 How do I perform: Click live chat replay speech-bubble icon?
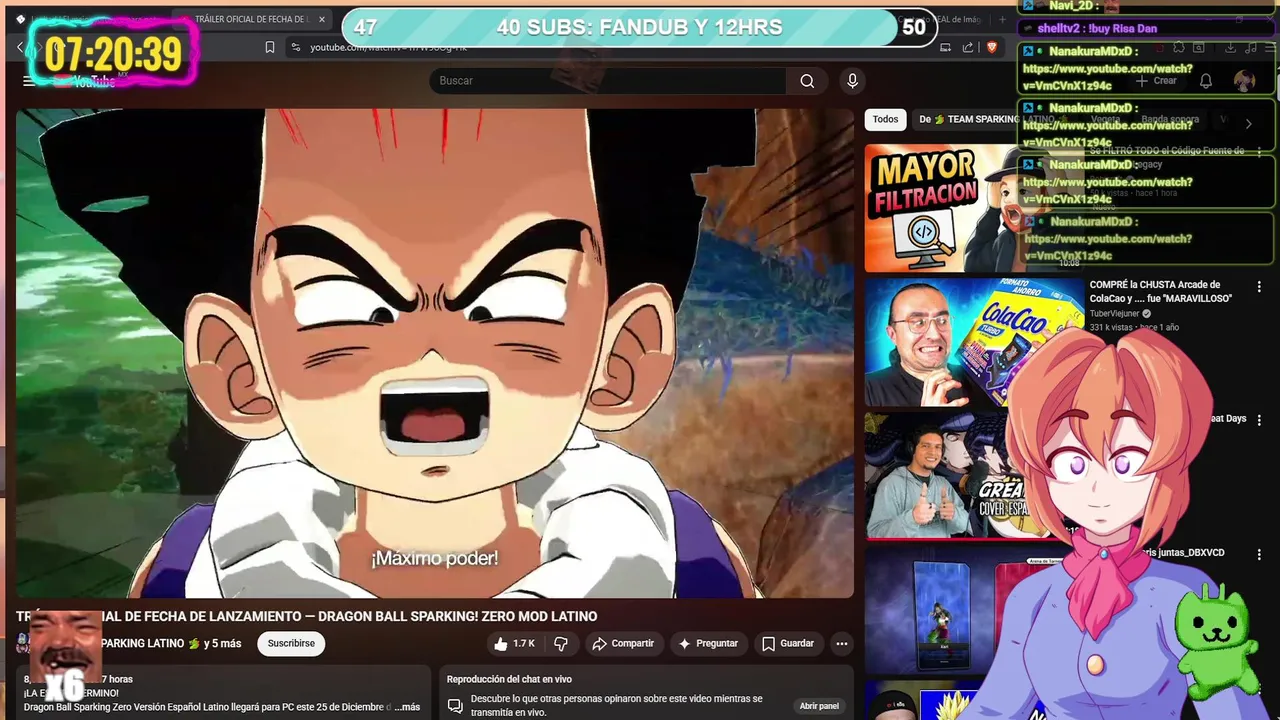(x=455, y=706)
